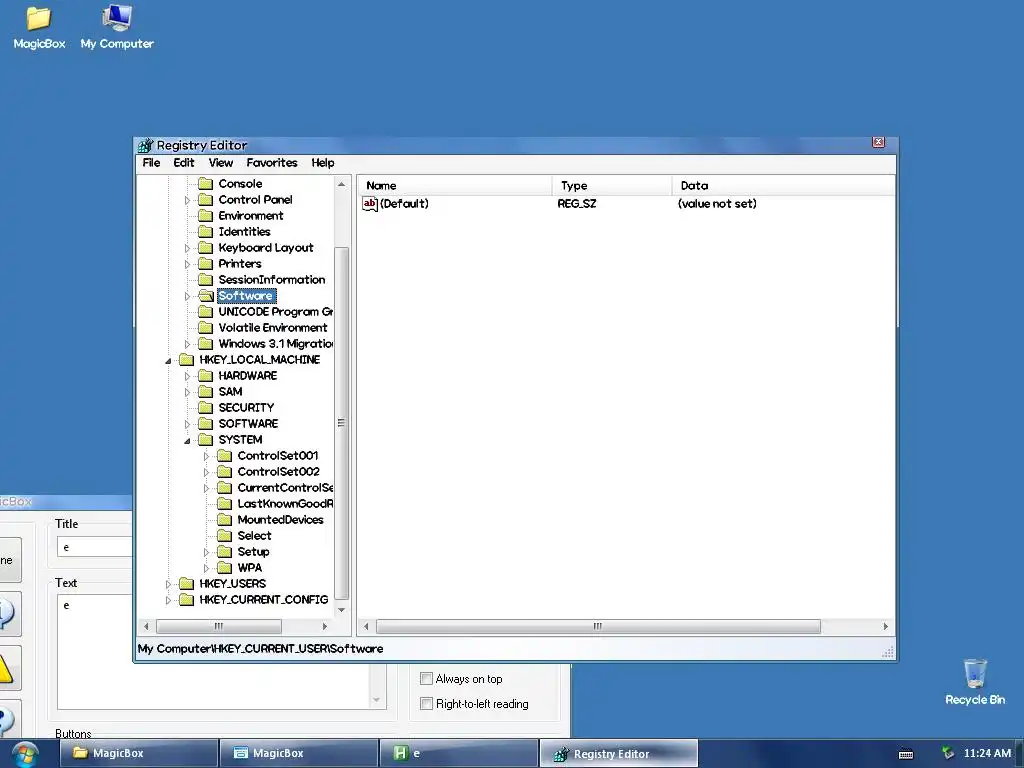This screenshot has width=1024, height=768.
Task: Click the Type column header
Action: 612,185
